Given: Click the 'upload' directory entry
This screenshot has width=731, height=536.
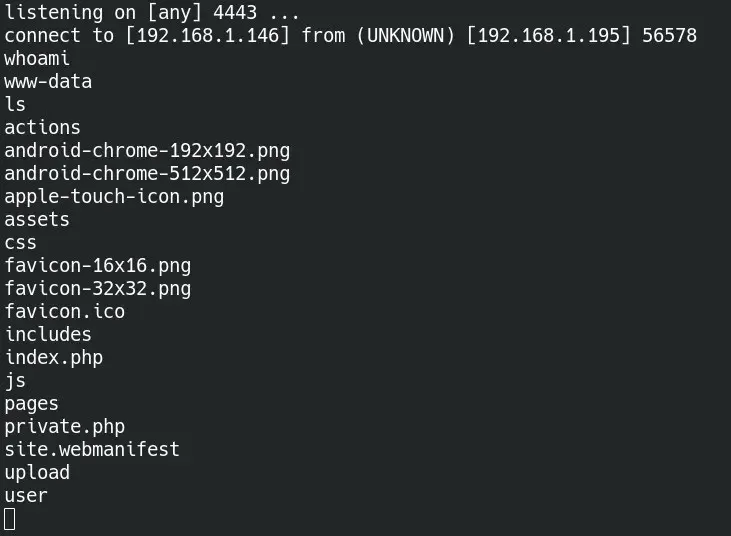Looking at the screenshot, I should point(37,473).
